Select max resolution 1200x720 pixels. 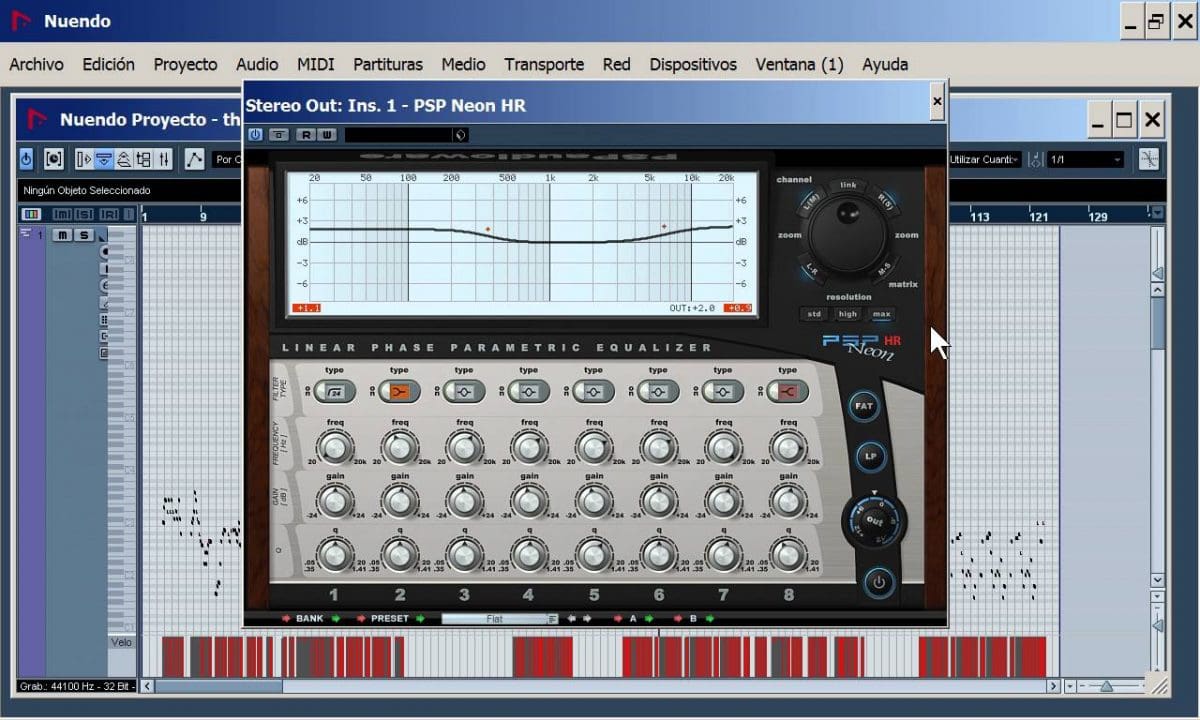point(881,314)
